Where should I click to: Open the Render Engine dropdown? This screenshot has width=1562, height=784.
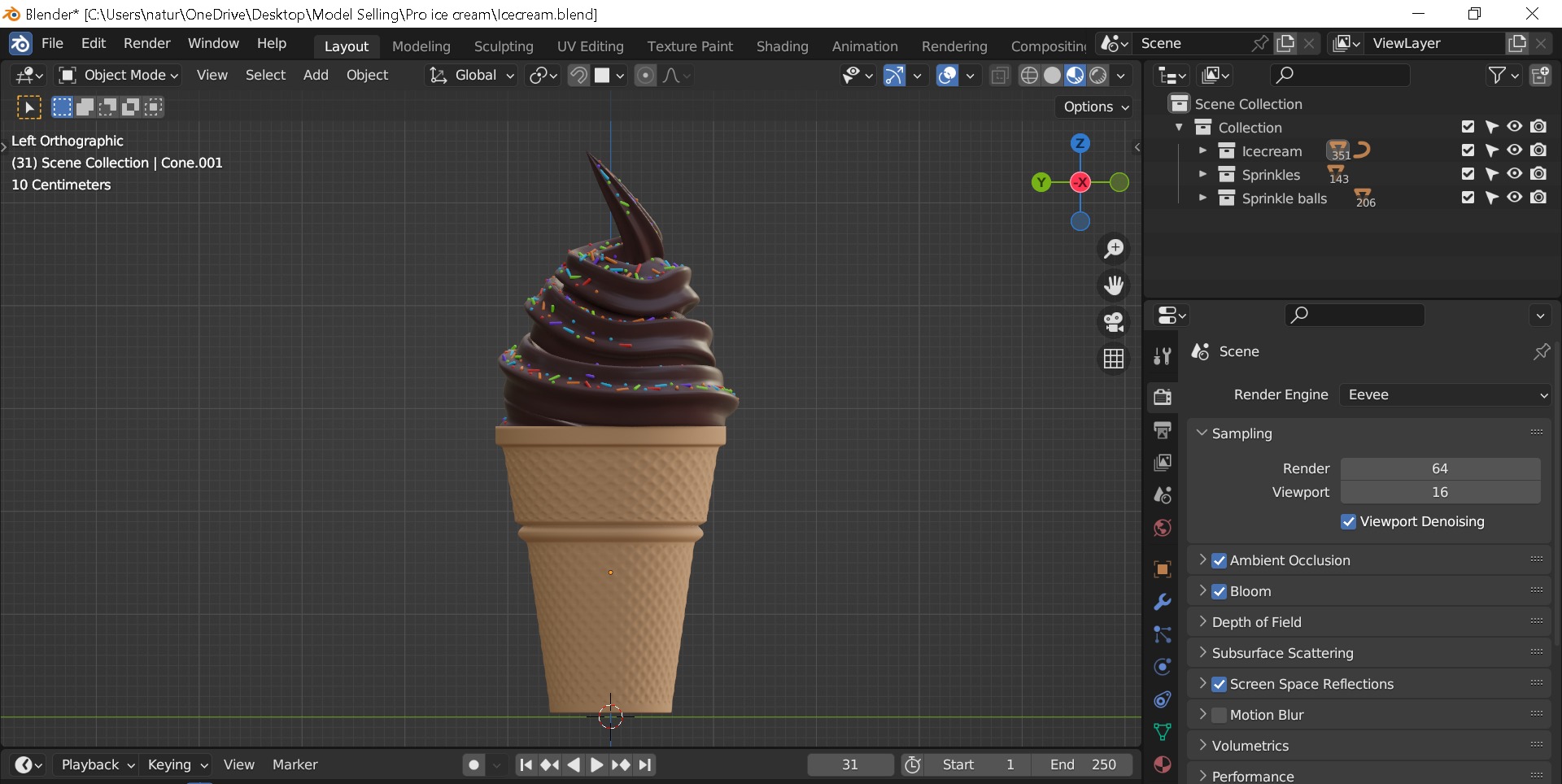pyautogui.click(x=1446, y=394)
